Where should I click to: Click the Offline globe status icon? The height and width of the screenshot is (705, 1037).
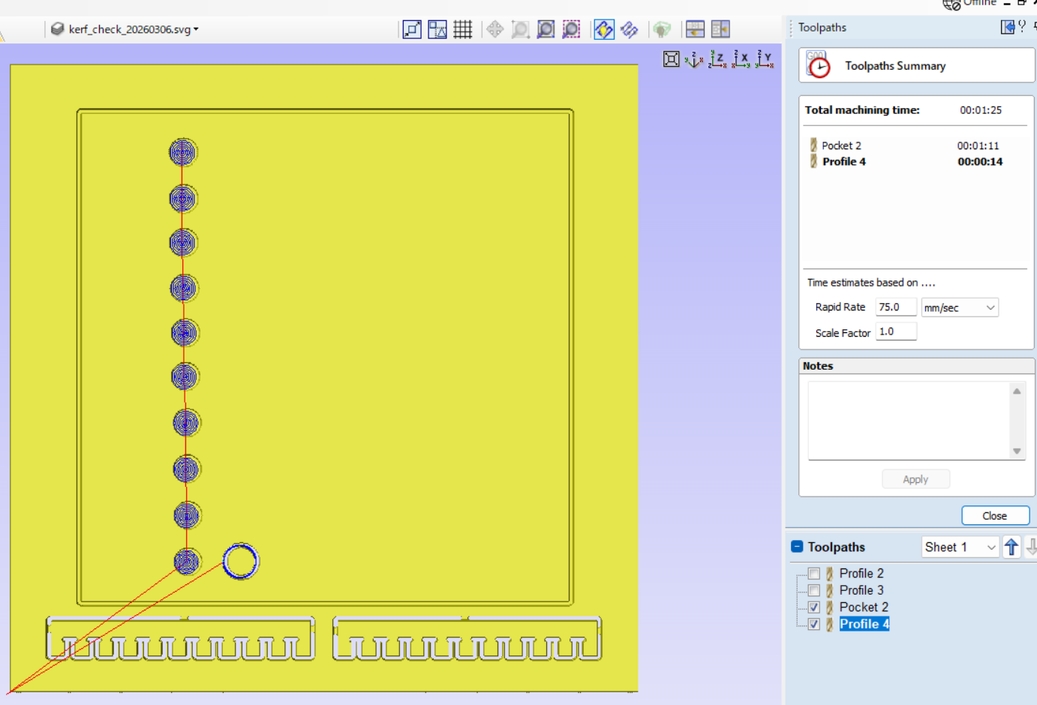tap(952, 5)
